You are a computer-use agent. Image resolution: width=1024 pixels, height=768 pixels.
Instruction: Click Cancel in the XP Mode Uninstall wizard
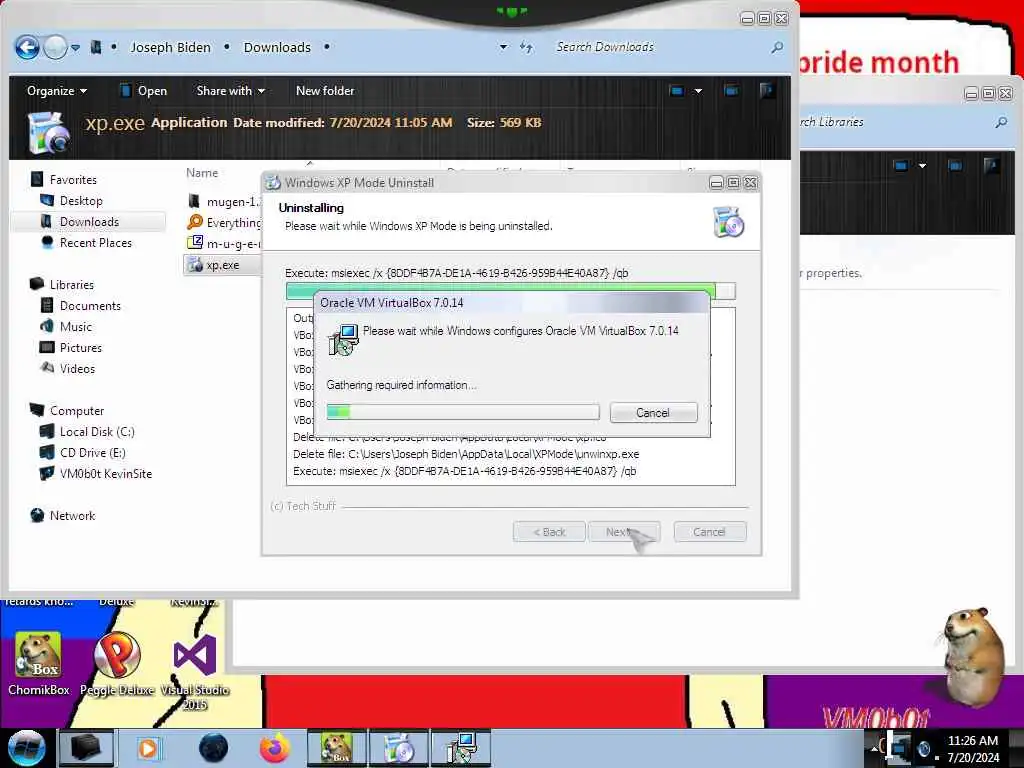click(709, 532)
